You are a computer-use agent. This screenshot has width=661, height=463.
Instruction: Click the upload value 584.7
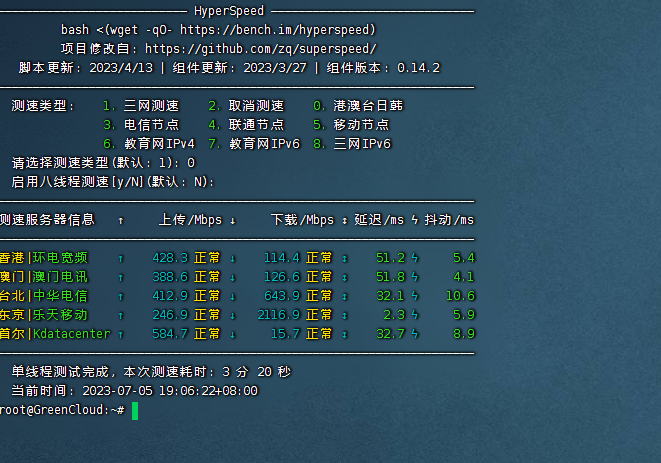(170, 334)
